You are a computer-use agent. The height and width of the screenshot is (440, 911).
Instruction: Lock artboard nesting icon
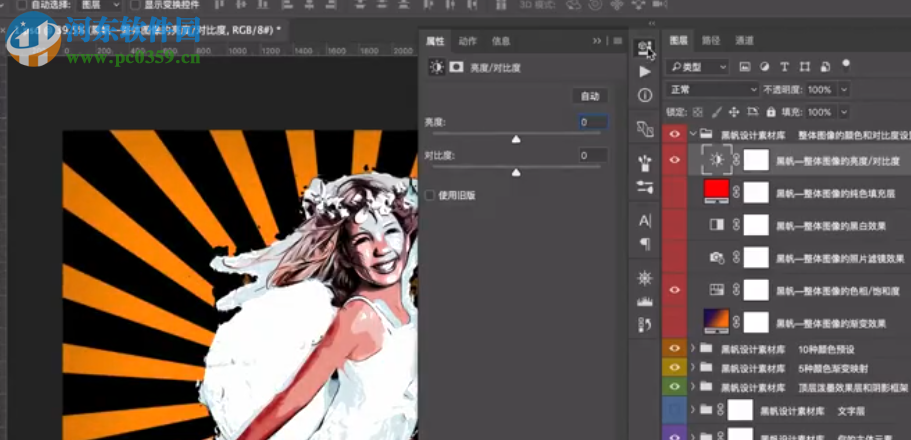752,112
